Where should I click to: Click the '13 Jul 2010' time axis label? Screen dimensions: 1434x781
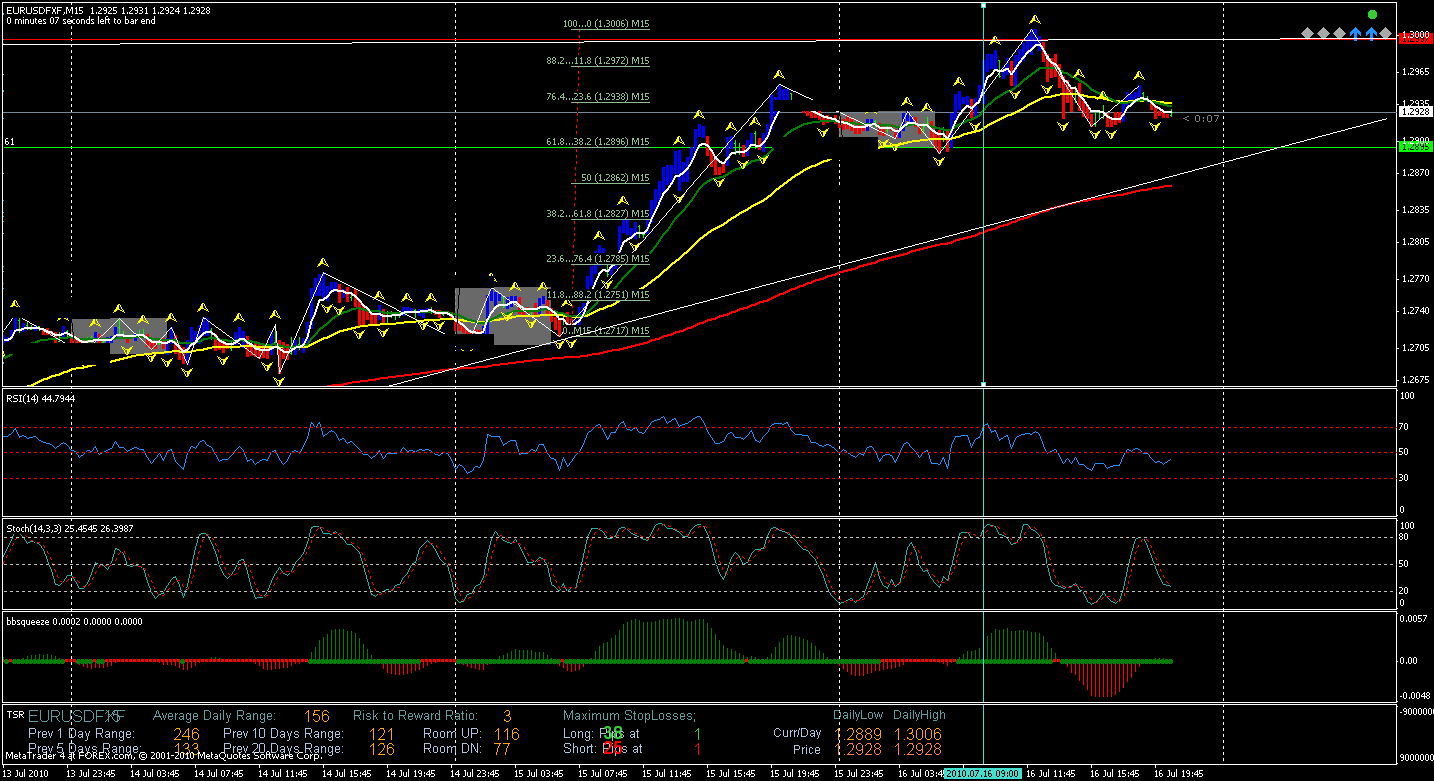[24, 774]
